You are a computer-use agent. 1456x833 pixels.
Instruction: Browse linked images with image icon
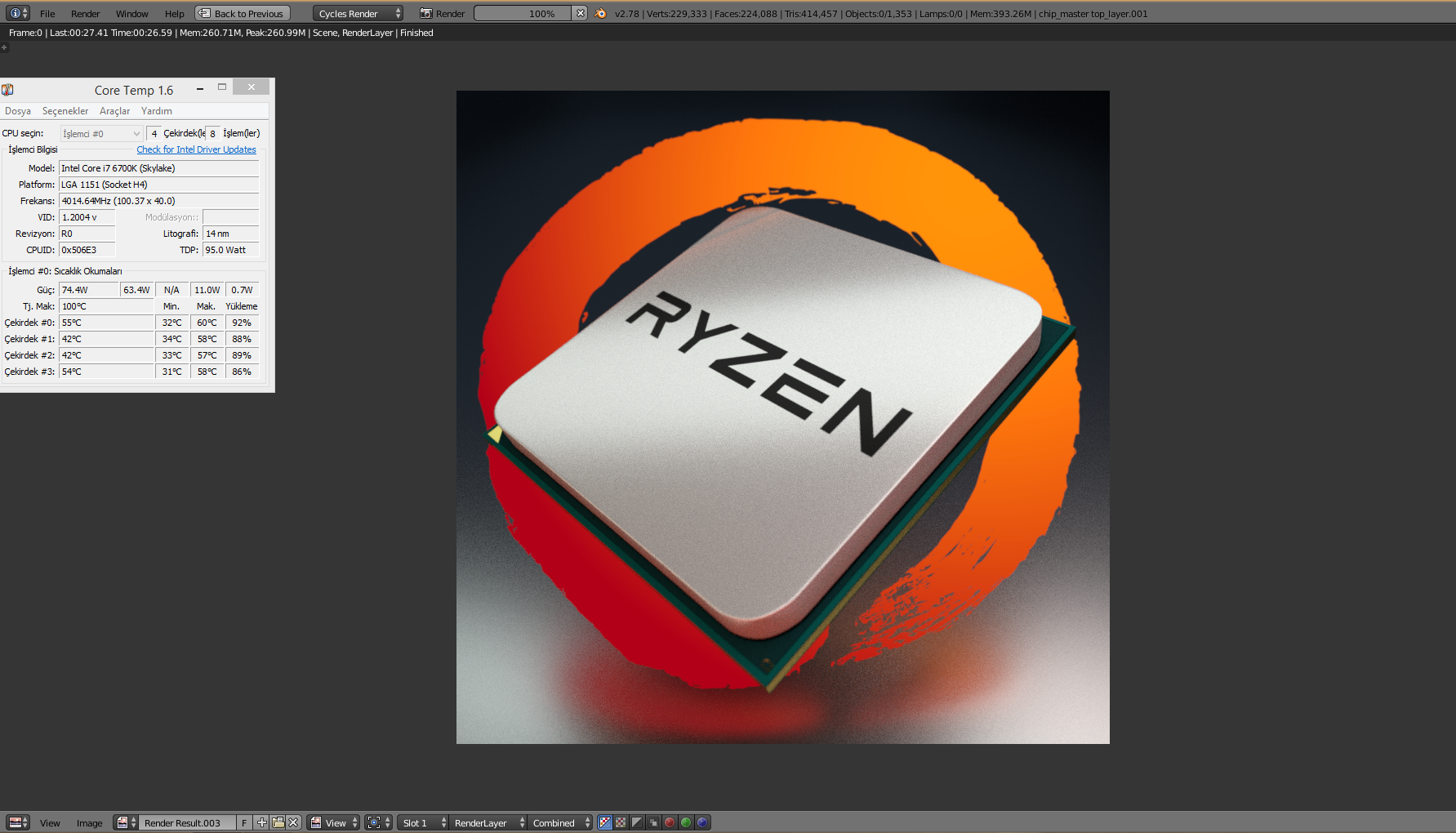[x=126, y=822]
